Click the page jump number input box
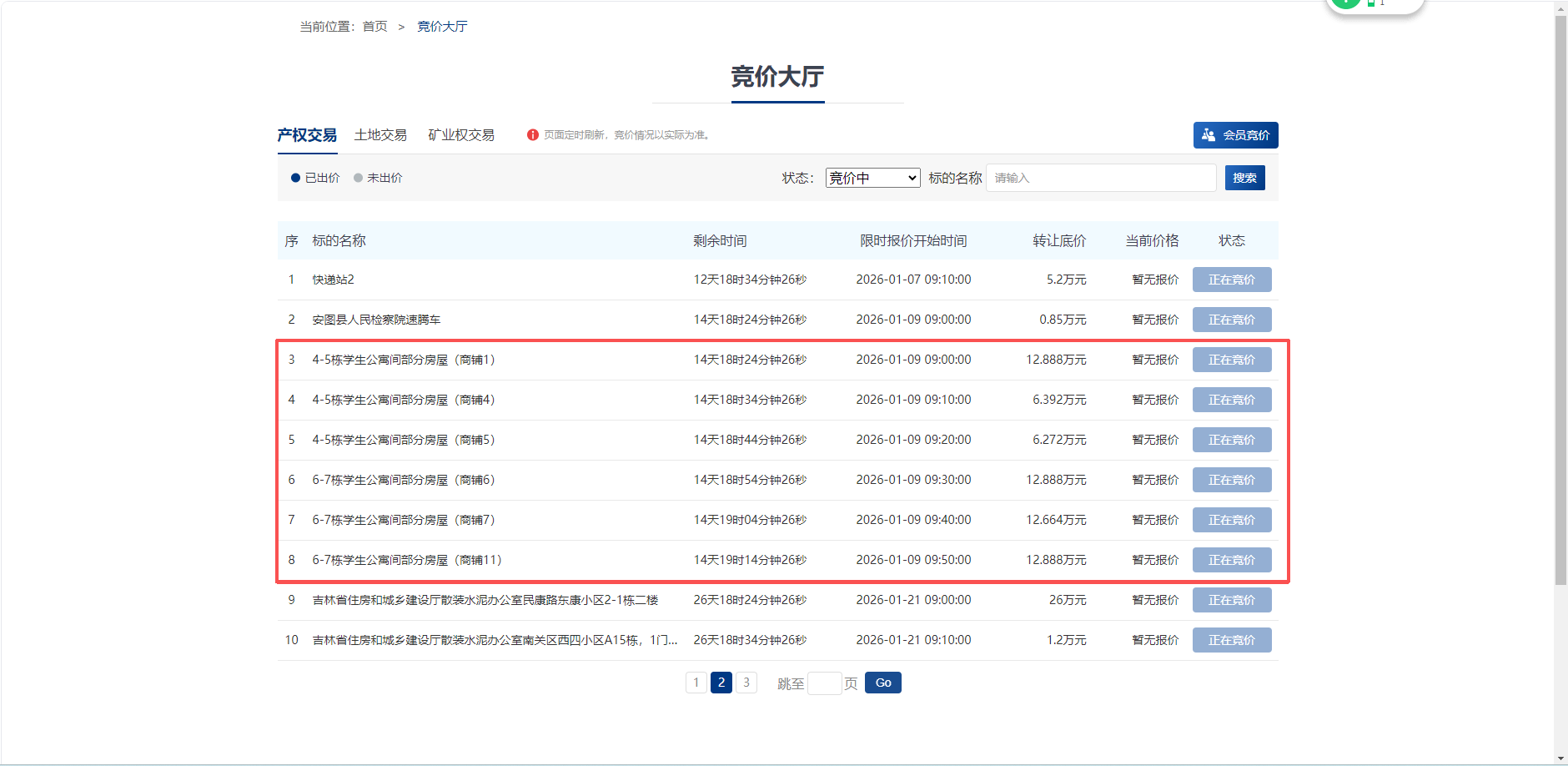 [824, 683]
